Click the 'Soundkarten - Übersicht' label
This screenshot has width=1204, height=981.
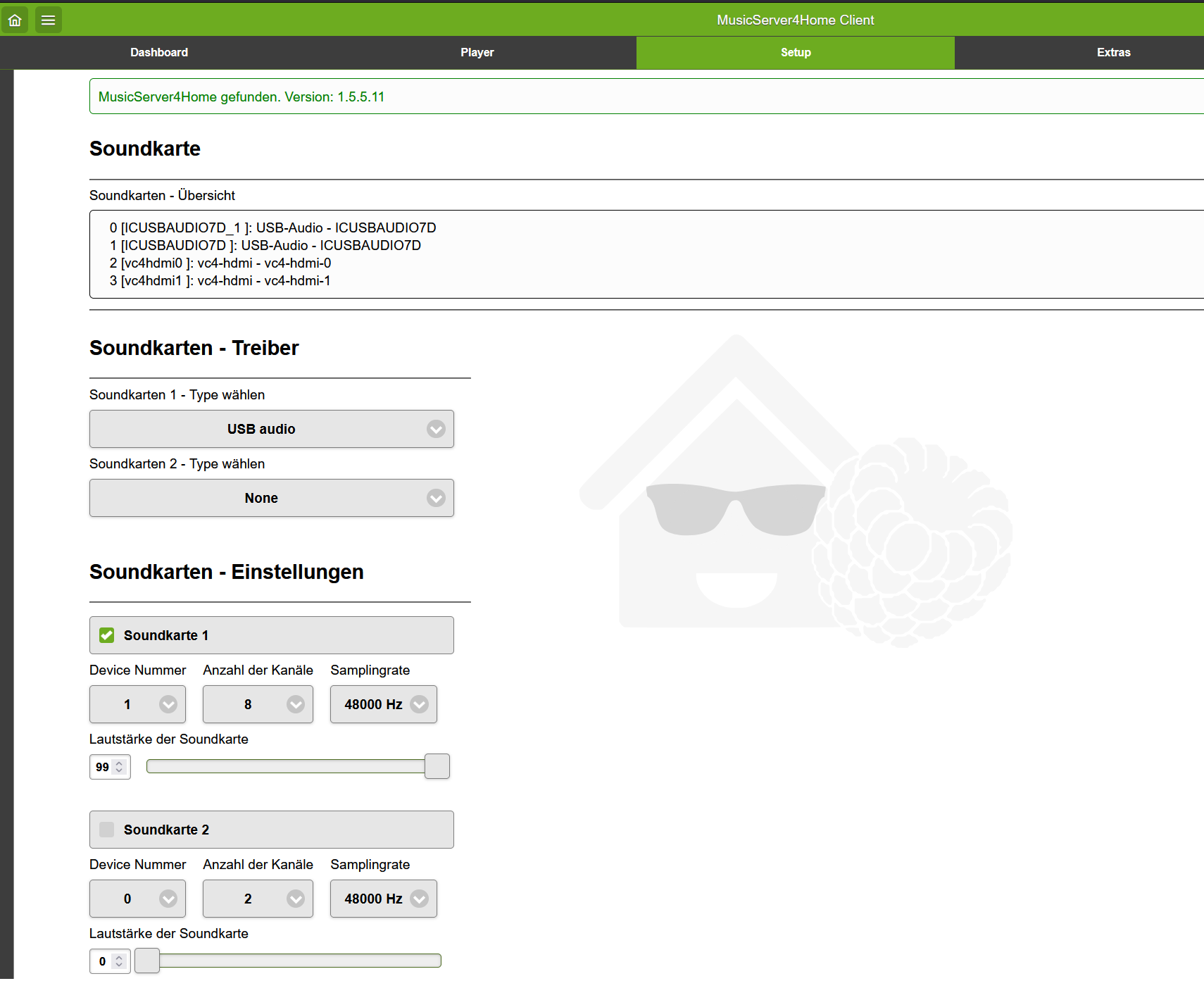[x=163, y=195]
